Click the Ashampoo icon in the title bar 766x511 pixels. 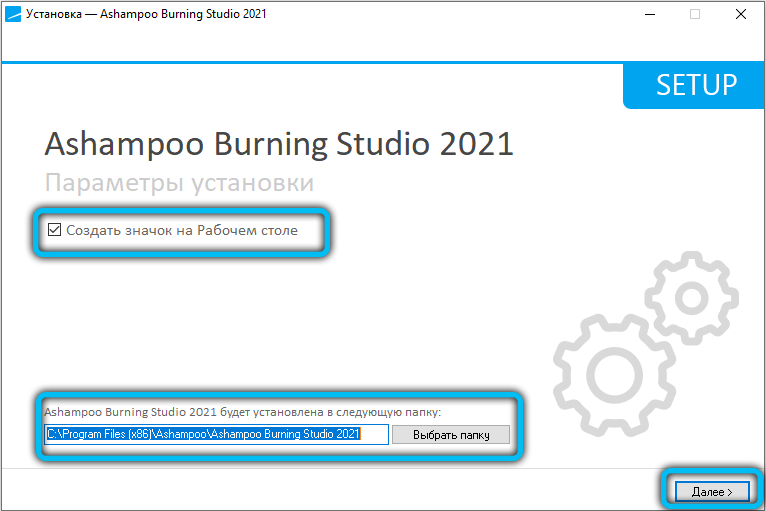point(13,14)
